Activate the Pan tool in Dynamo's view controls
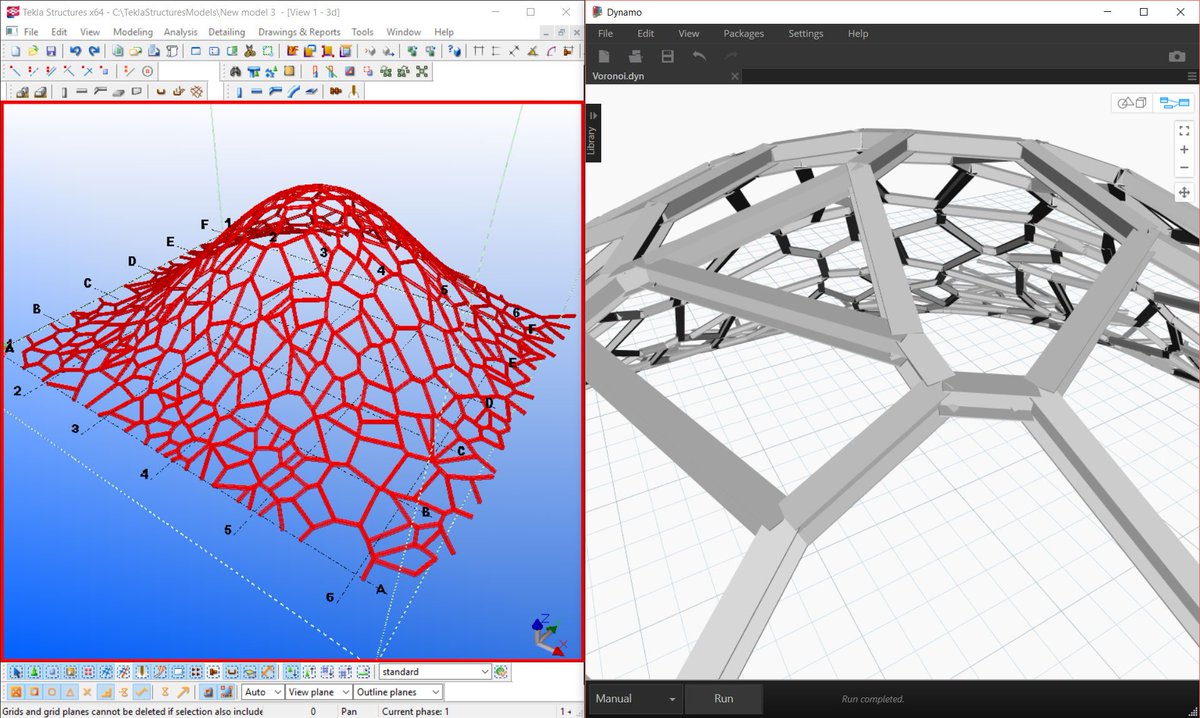This screenshot has height=718, width=1200. pyautogui.click(x=1184, y=191)
